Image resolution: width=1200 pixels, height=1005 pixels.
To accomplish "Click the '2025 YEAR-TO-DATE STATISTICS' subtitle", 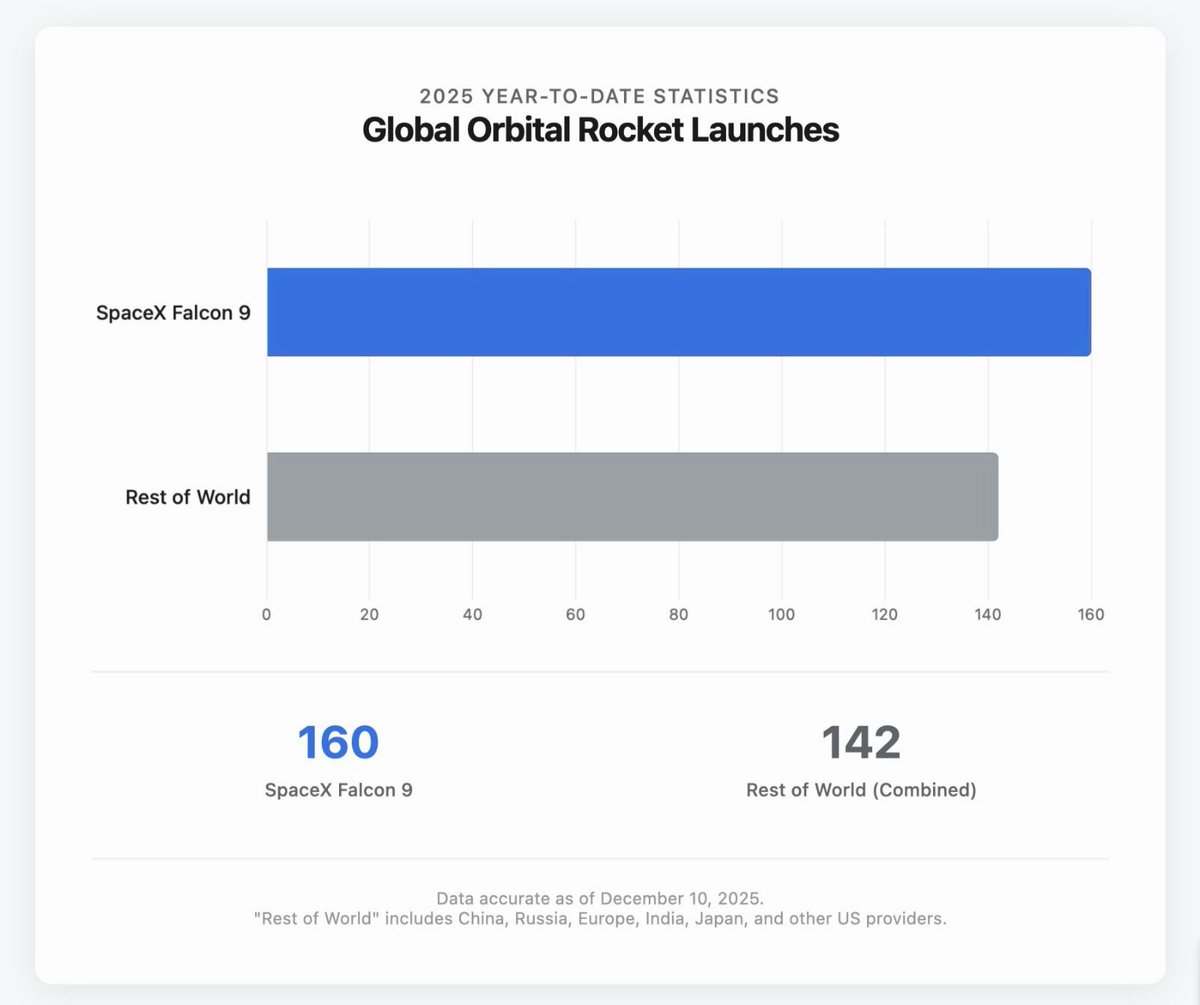I will (600, 97).
